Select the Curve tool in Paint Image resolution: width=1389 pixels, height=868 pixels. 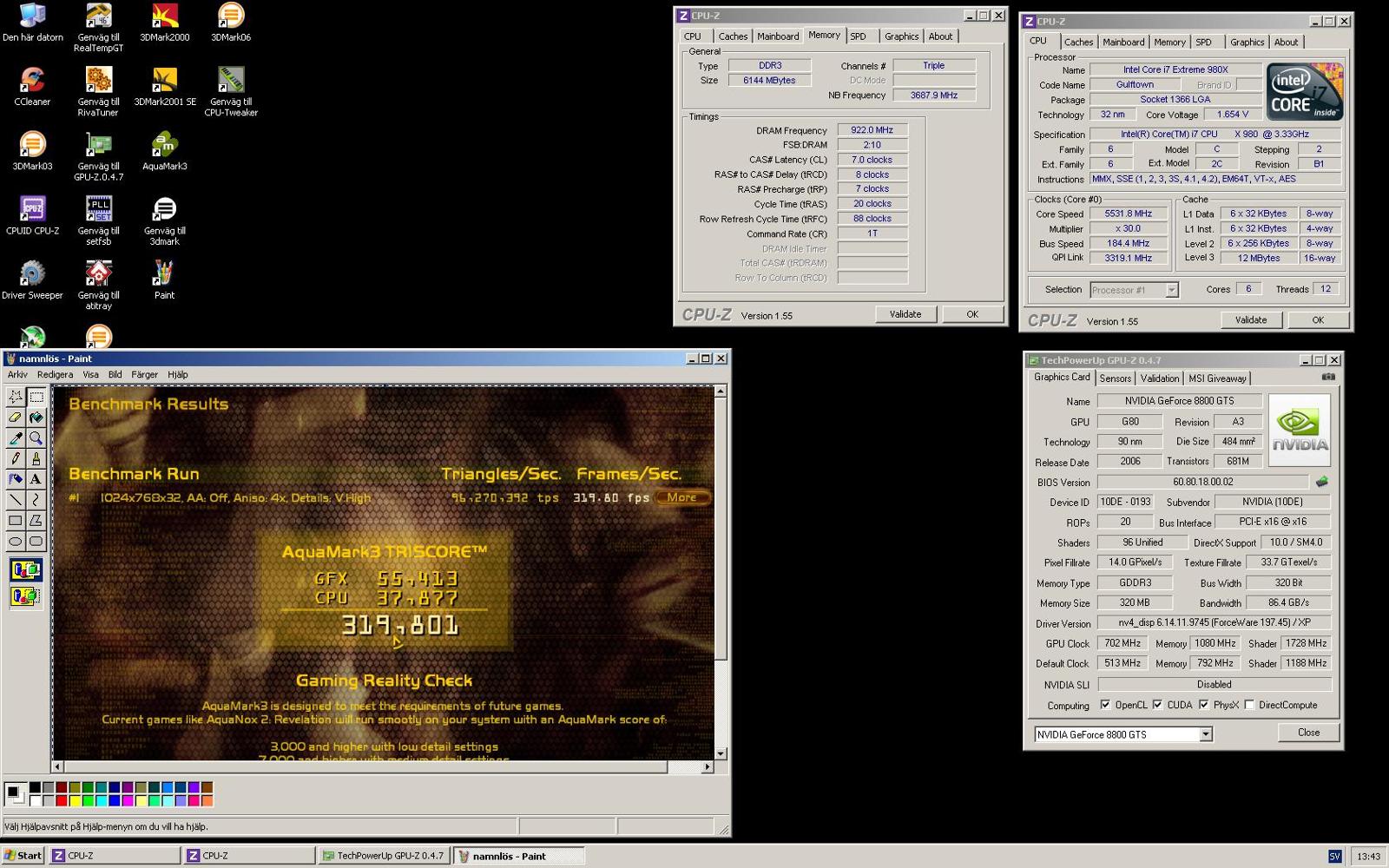click(36, 500)
